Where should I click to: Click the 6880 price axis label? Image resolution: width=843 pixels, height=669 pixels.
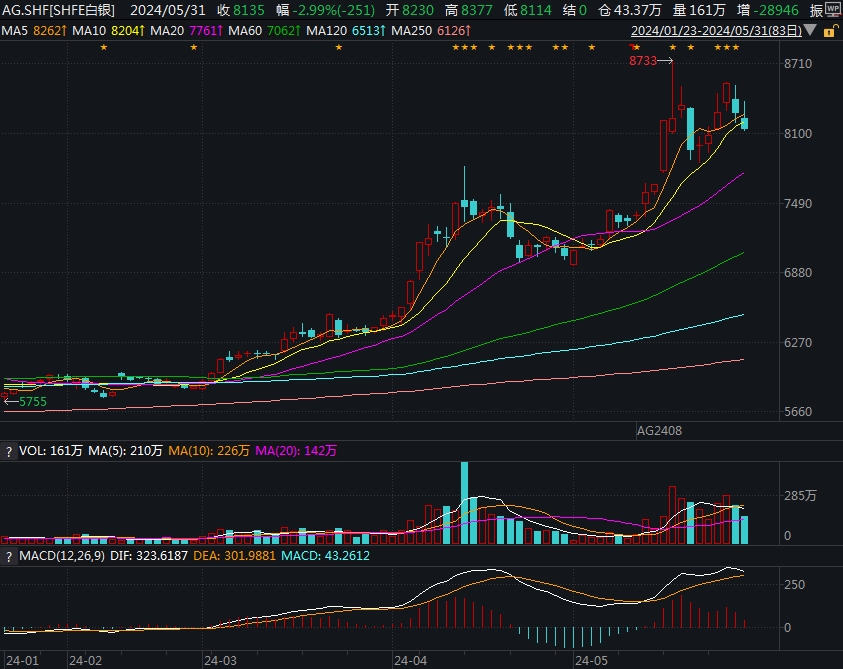pos(798,272)
